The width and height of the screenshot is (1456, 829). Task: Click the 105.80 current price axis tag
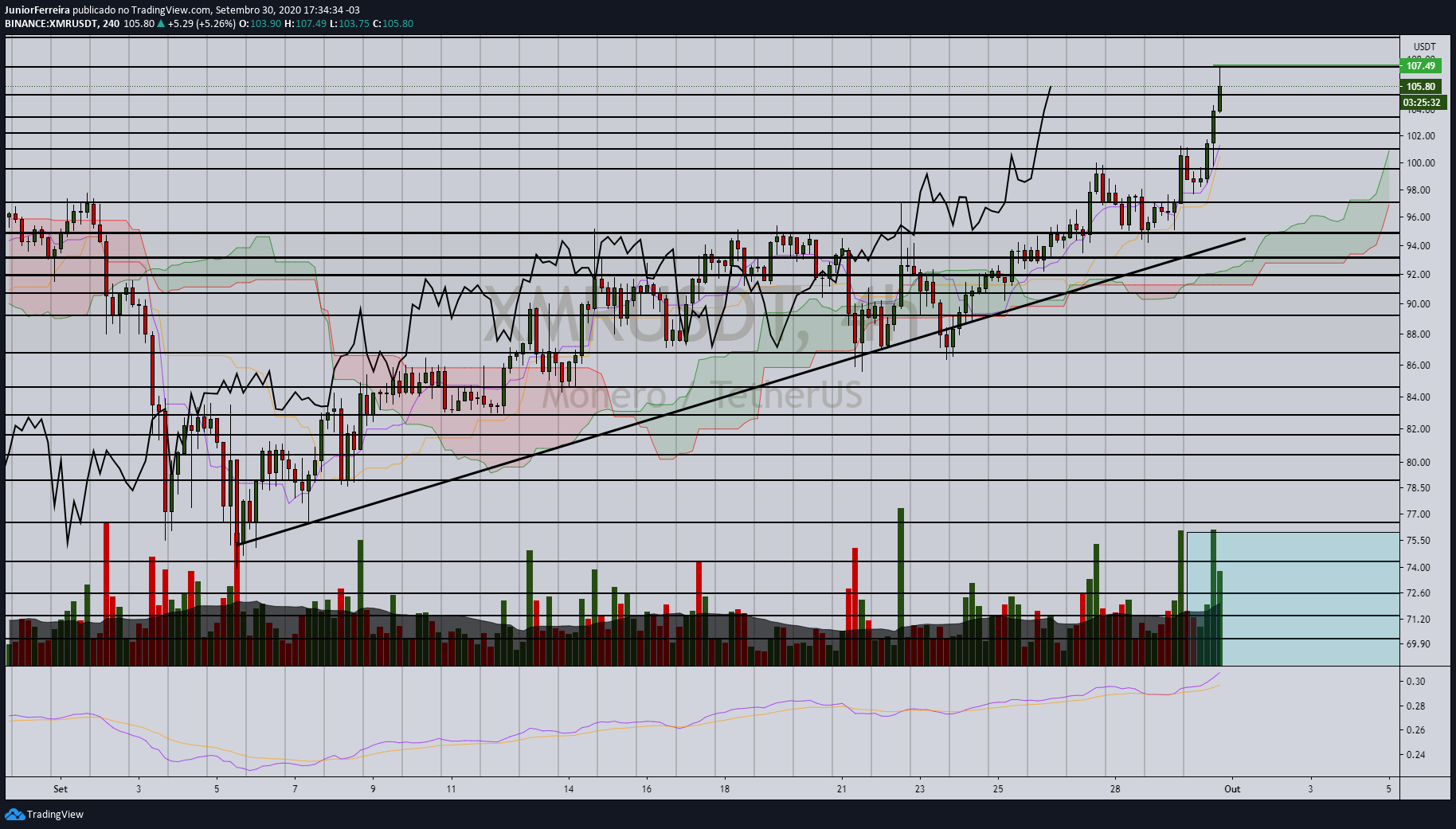click(1421, 87)
